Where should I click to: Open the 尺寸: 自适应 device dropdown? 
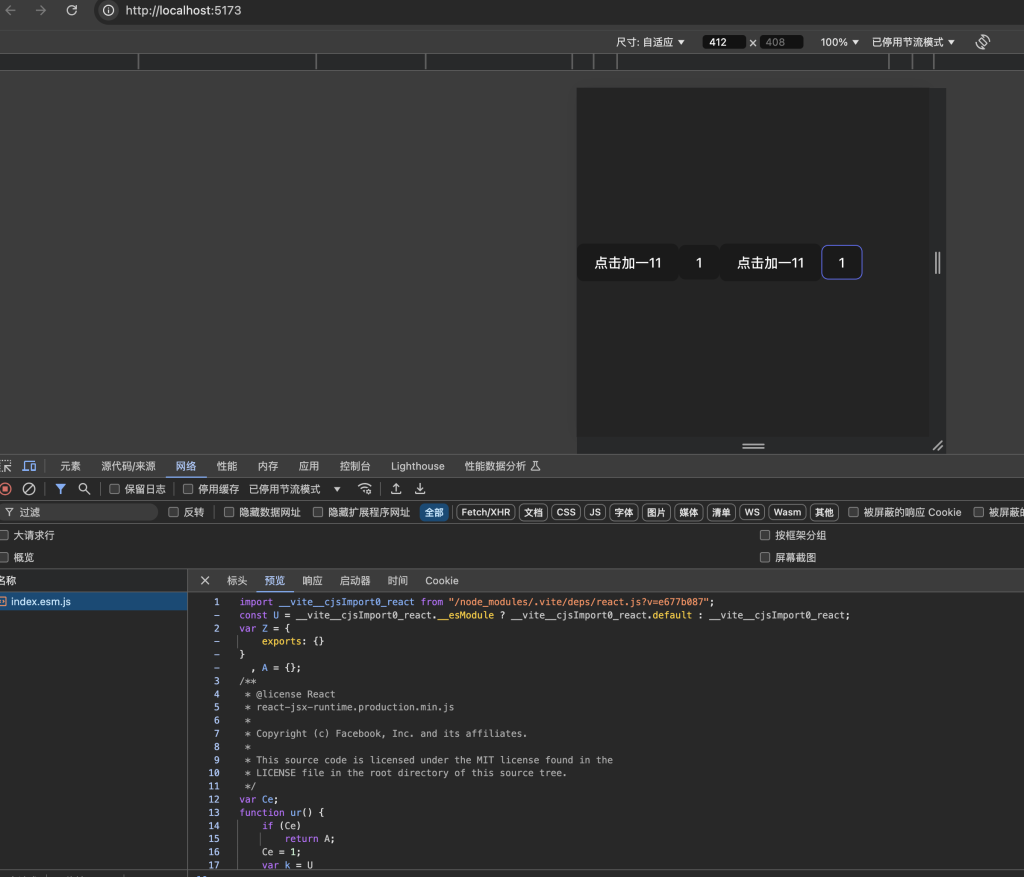click(x=650, y=42)
